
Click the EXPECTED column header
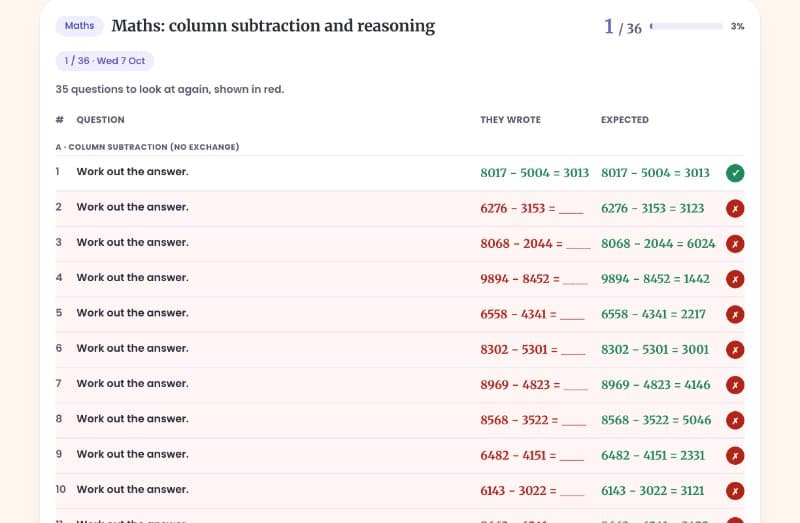(x=624, y=120)
